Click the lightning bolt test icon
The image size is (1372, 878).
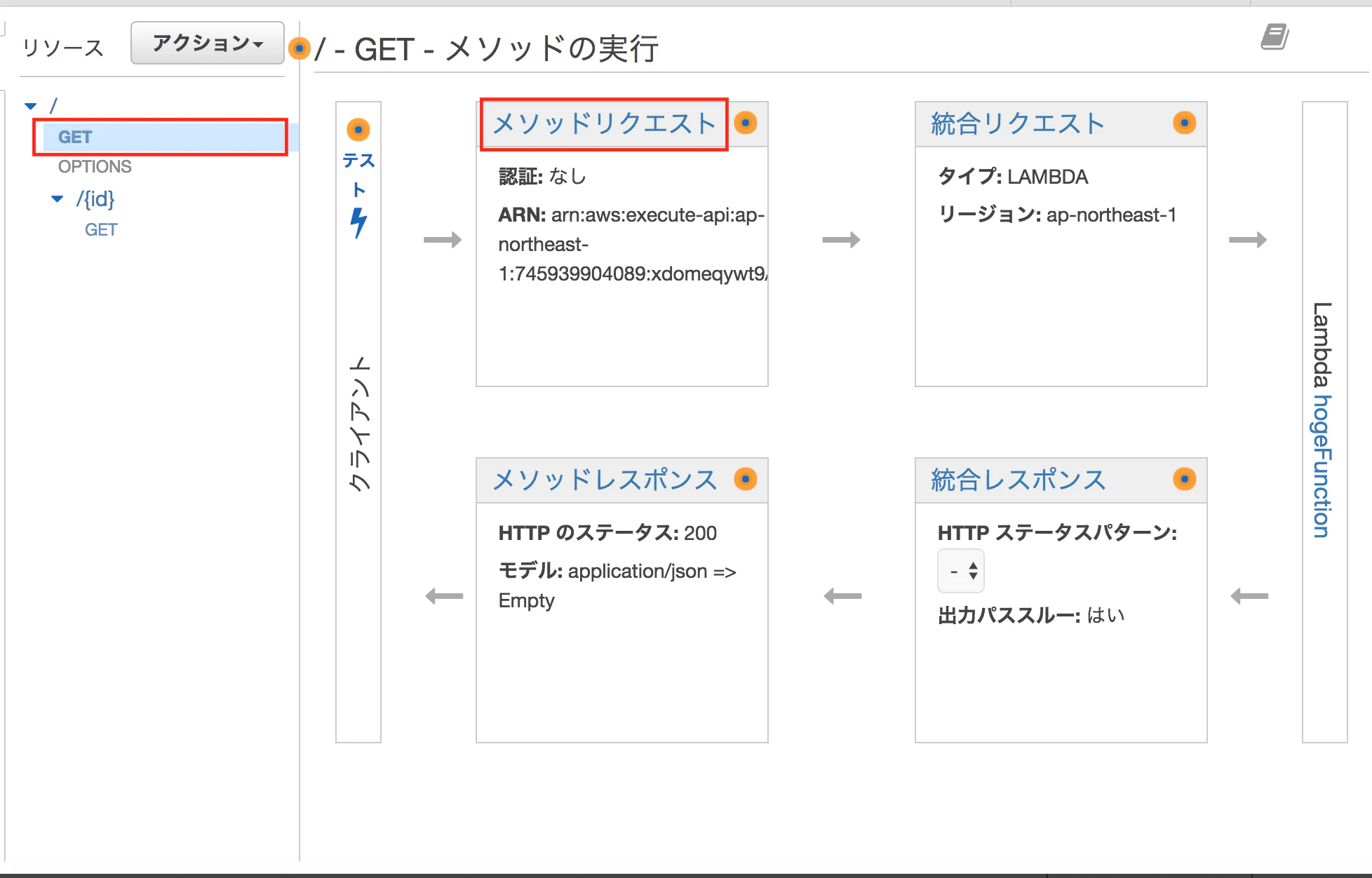click(x=358, y=223)
